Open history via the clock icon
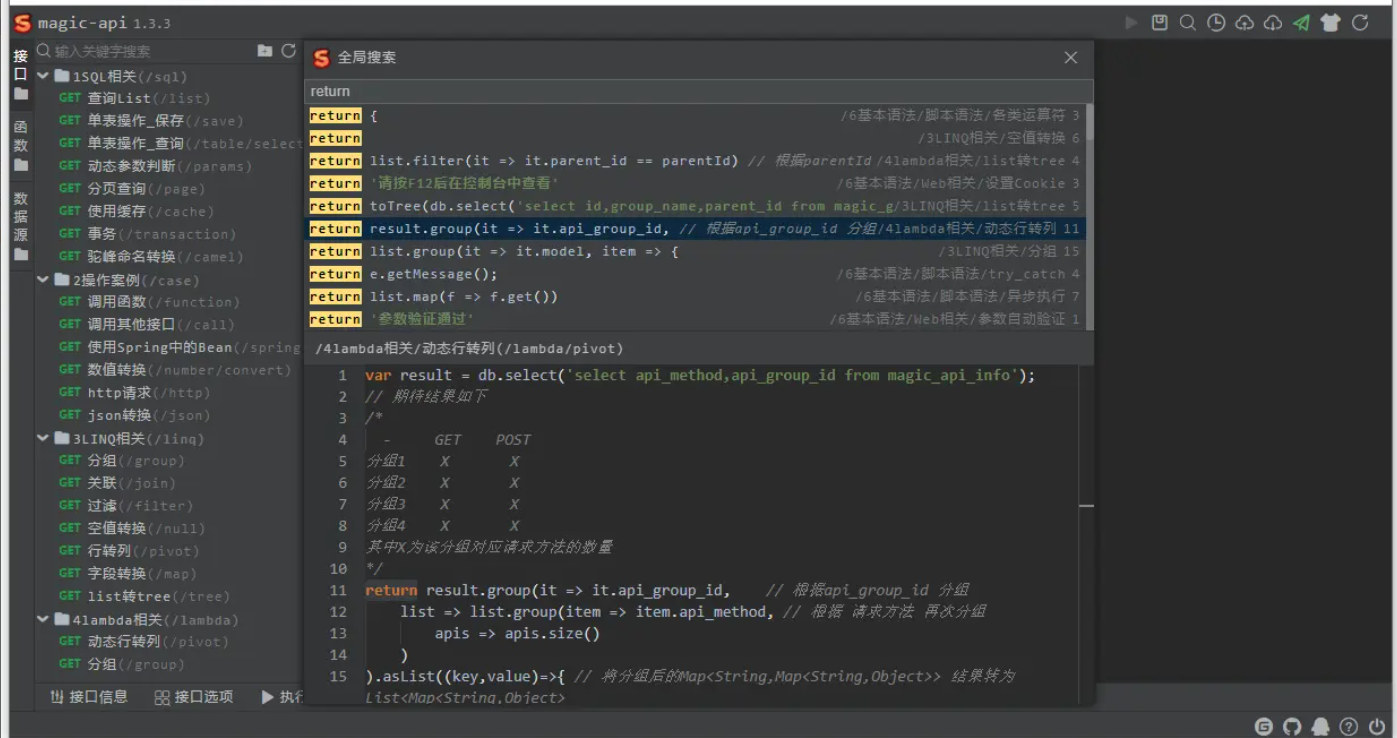This screenshot has width=1397, height=738. (1216, 23)
